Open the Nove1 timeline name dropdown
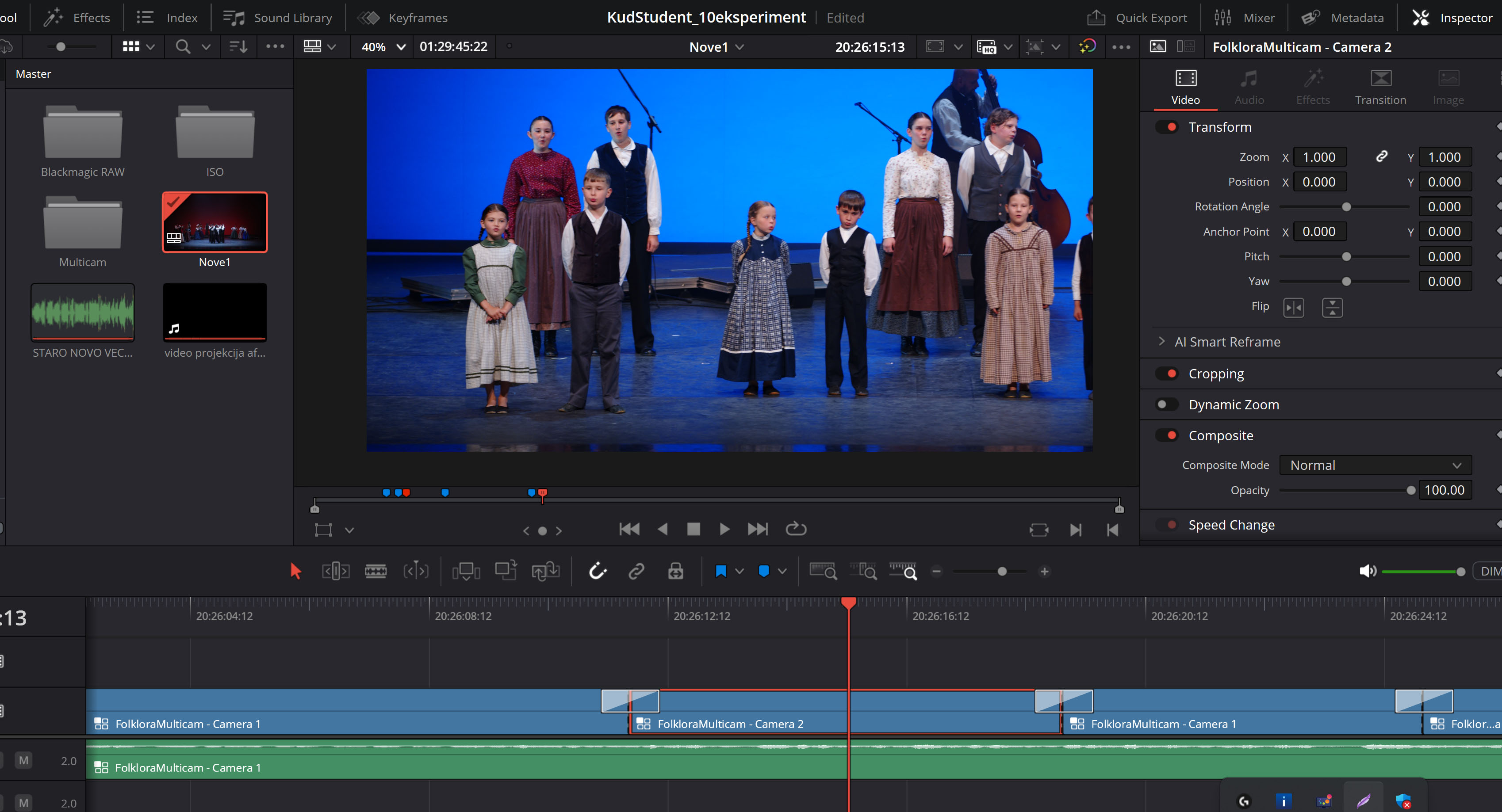 point(717,46)
